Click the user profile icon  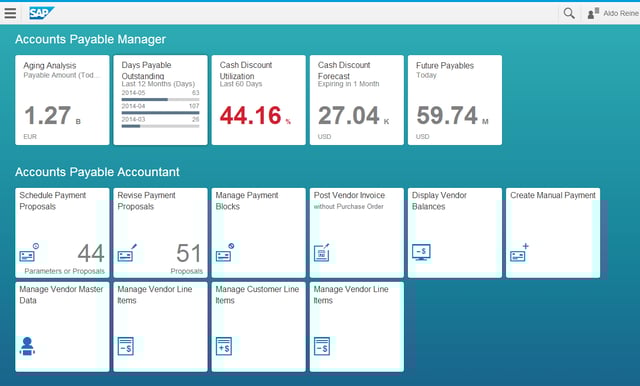593,13
